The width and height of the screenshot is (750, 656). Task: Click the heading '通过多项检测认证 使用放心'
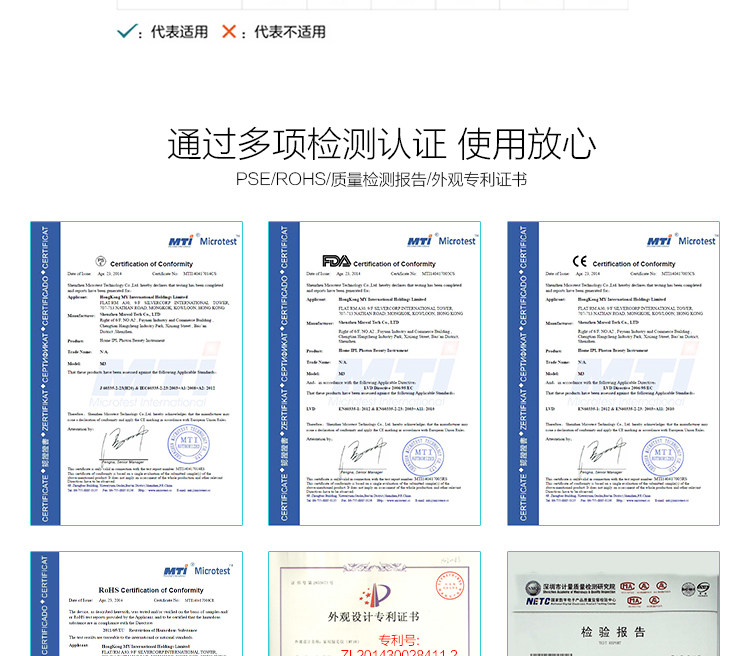coord(381,144)
